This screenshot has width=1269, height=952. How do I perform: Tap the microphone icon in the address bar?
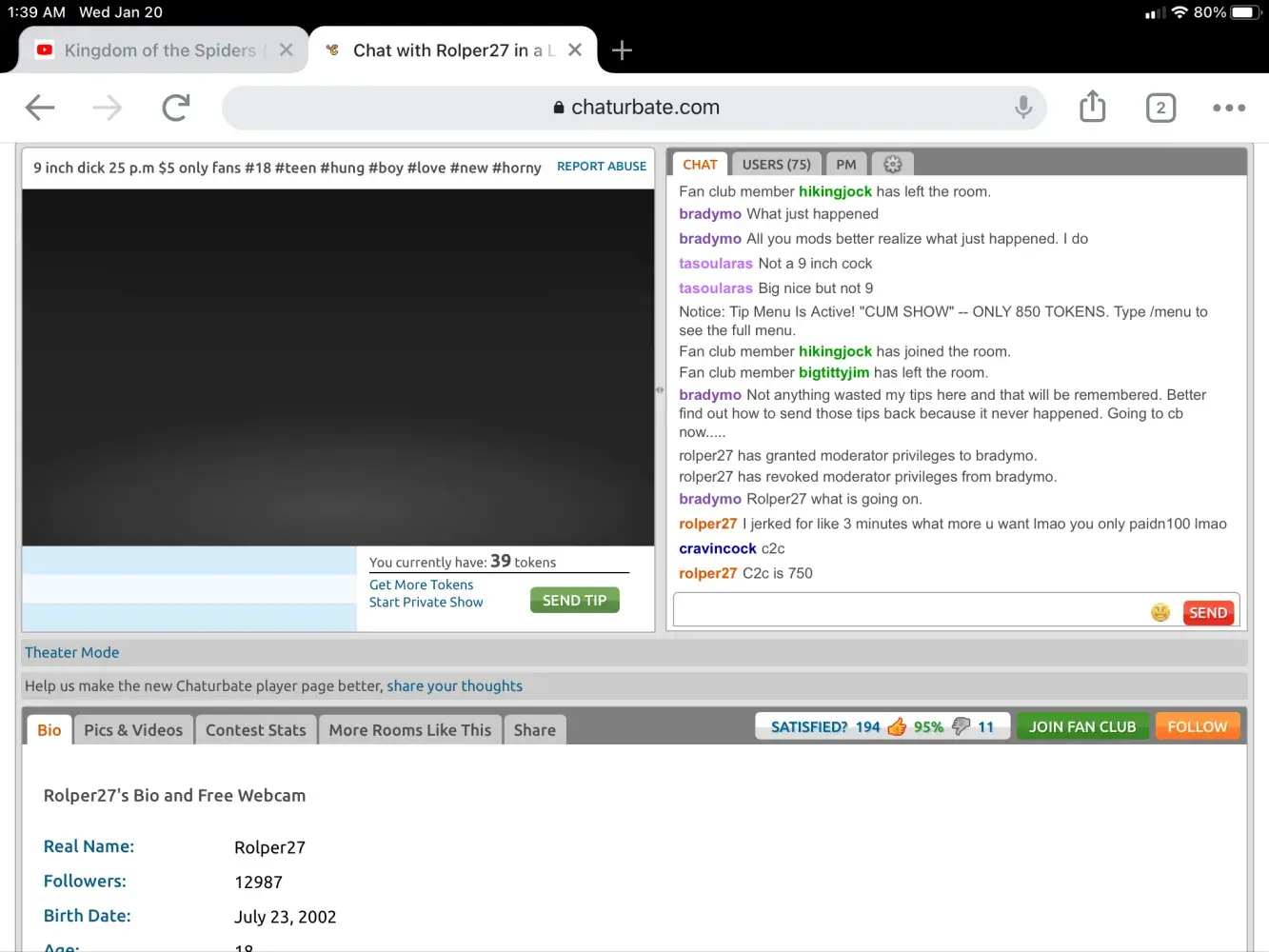(1023, 108)
